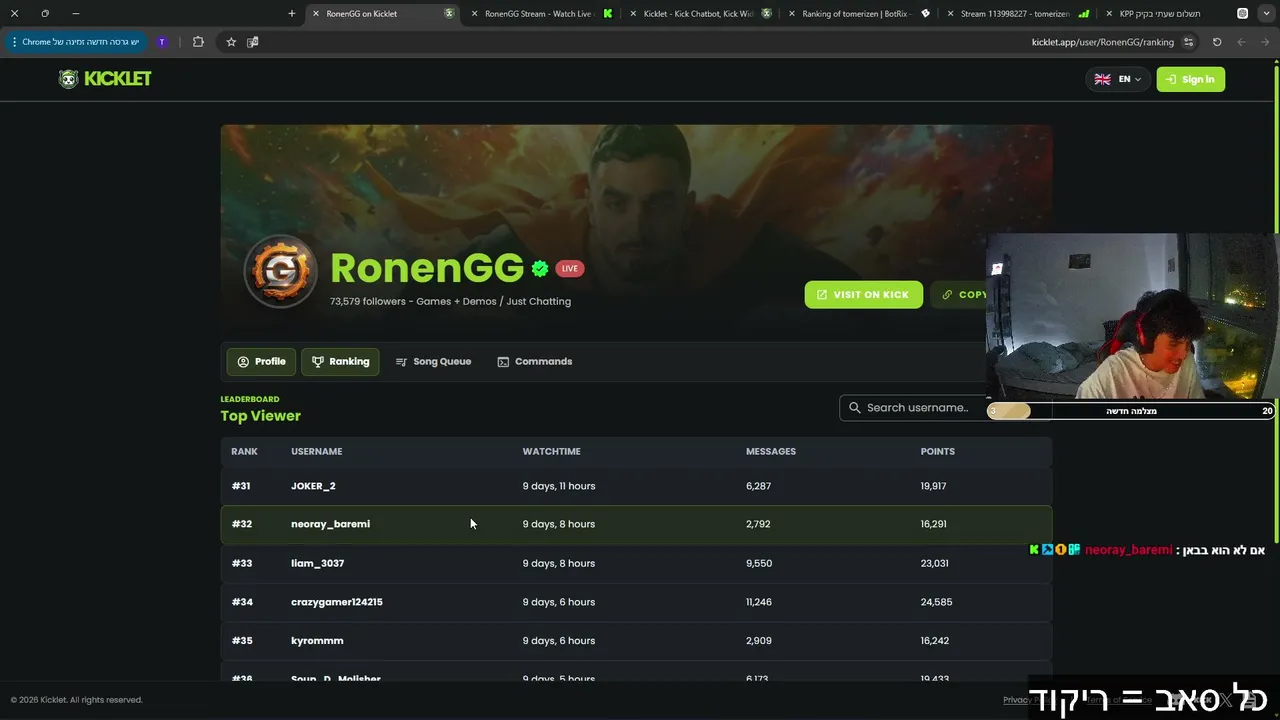Viewport: 1280px width, 720px height.
Task: Click the Rank column header
Action: point(244,451)
